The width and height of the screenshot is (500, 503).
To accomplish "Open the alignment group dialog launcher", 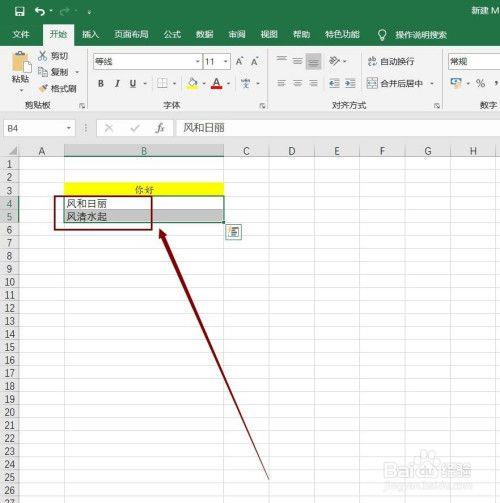I will [437, 106].
